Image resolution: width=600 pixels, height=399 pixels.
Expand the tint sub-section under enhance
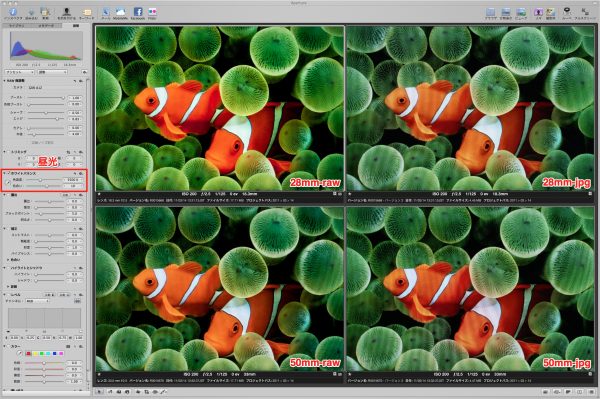tap(8, 259)
